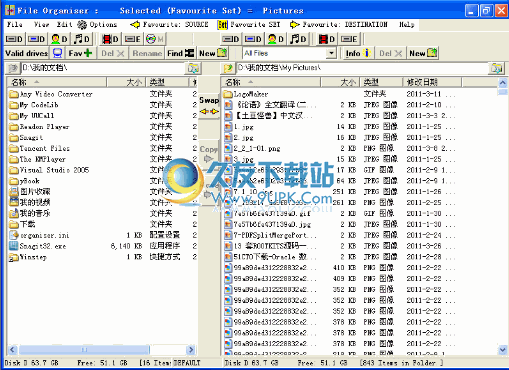The height and width of the screenshot is (370, 509).
Task: Create new item in the destination pane
Action: (423, 53)
